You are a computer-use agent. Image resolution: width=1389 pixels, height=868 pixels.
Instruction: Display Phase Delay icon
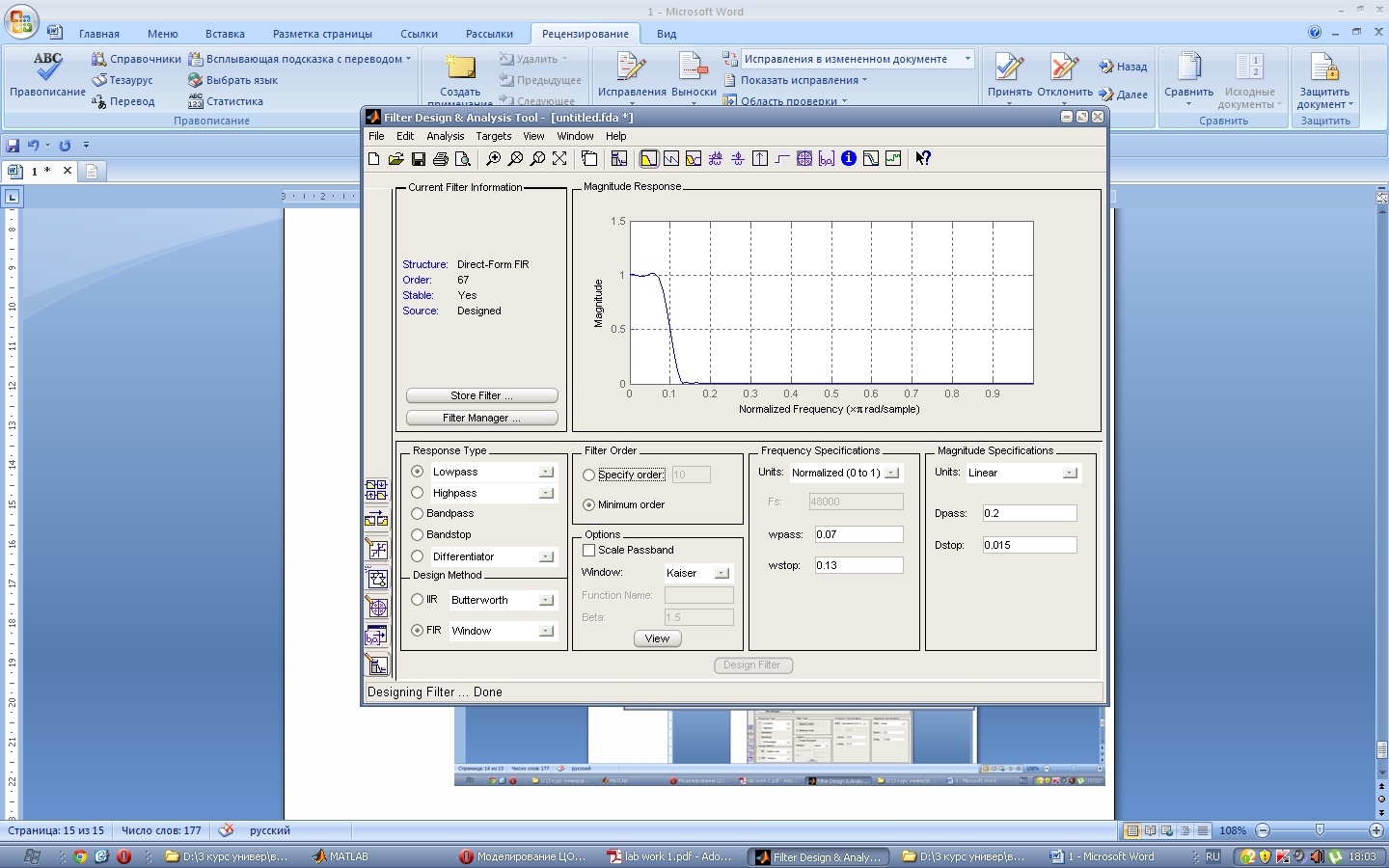pos(738,159)
